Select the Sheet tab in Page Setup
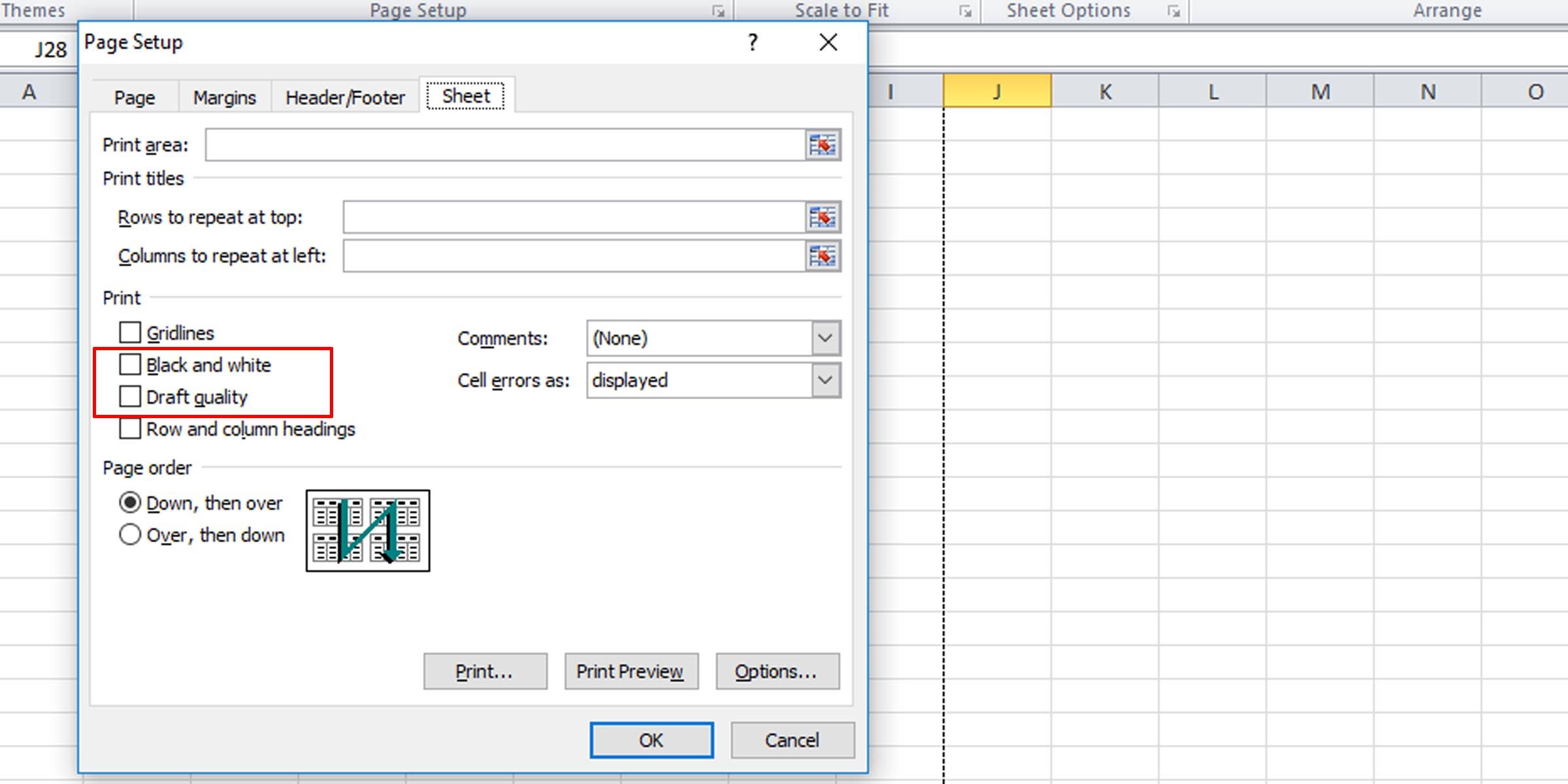The width and height of the screenshot is (1568, 784). pyautogui.click(x=465, y=95)
